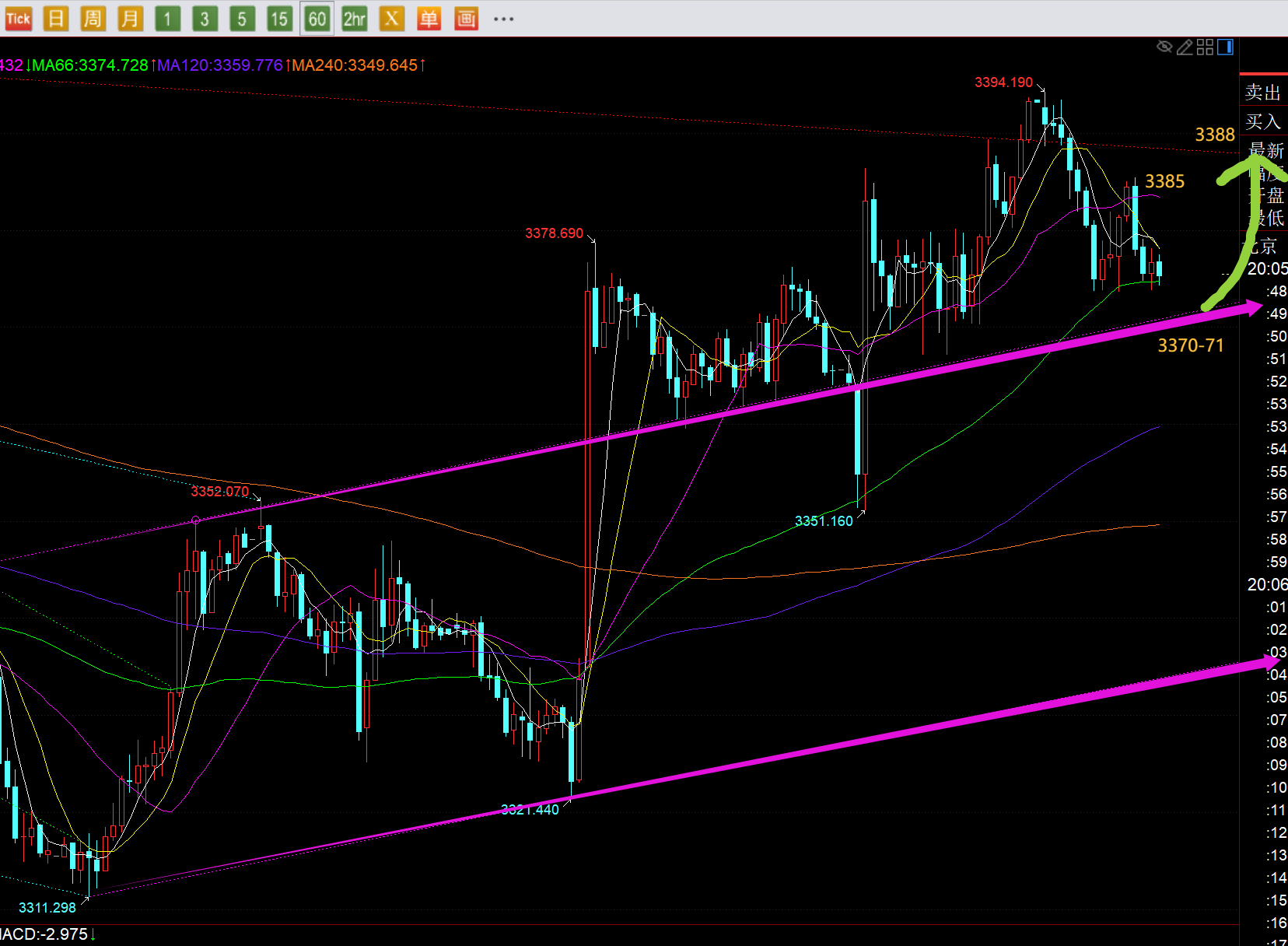The image size is (1288, 946).
Task: Toggle the right side panel icon
Action: [1225, 47]
